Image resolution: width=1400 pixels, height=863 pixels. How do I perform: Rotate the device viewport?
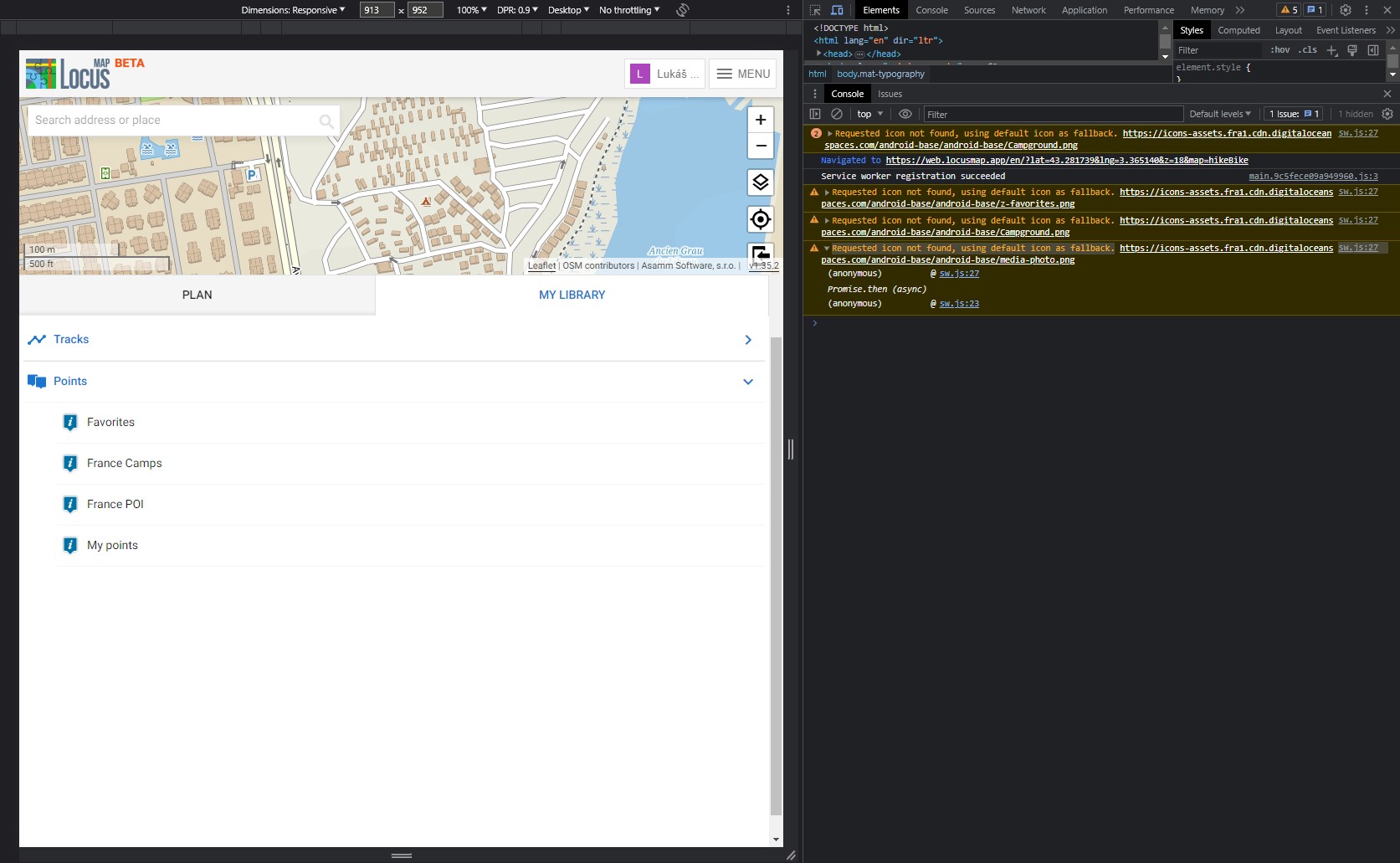tap(682, 10)
